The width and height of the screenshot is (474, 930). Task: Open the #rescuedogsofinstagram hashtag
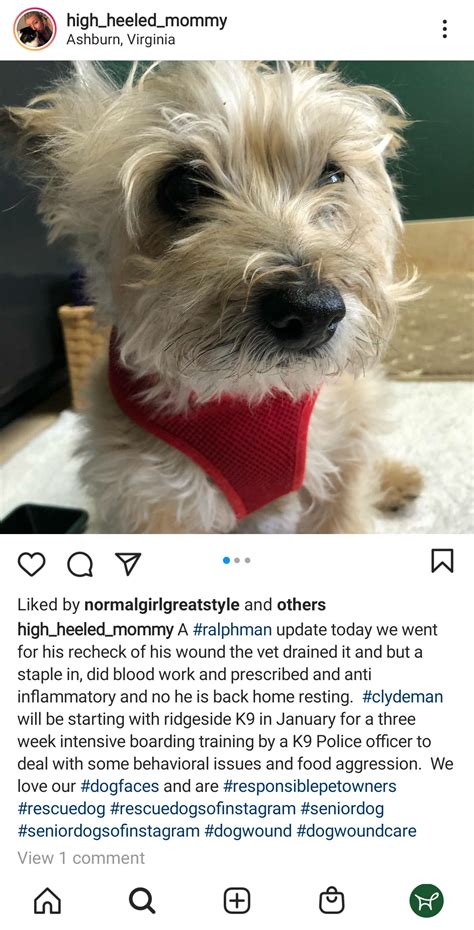[x=203, y=808]
